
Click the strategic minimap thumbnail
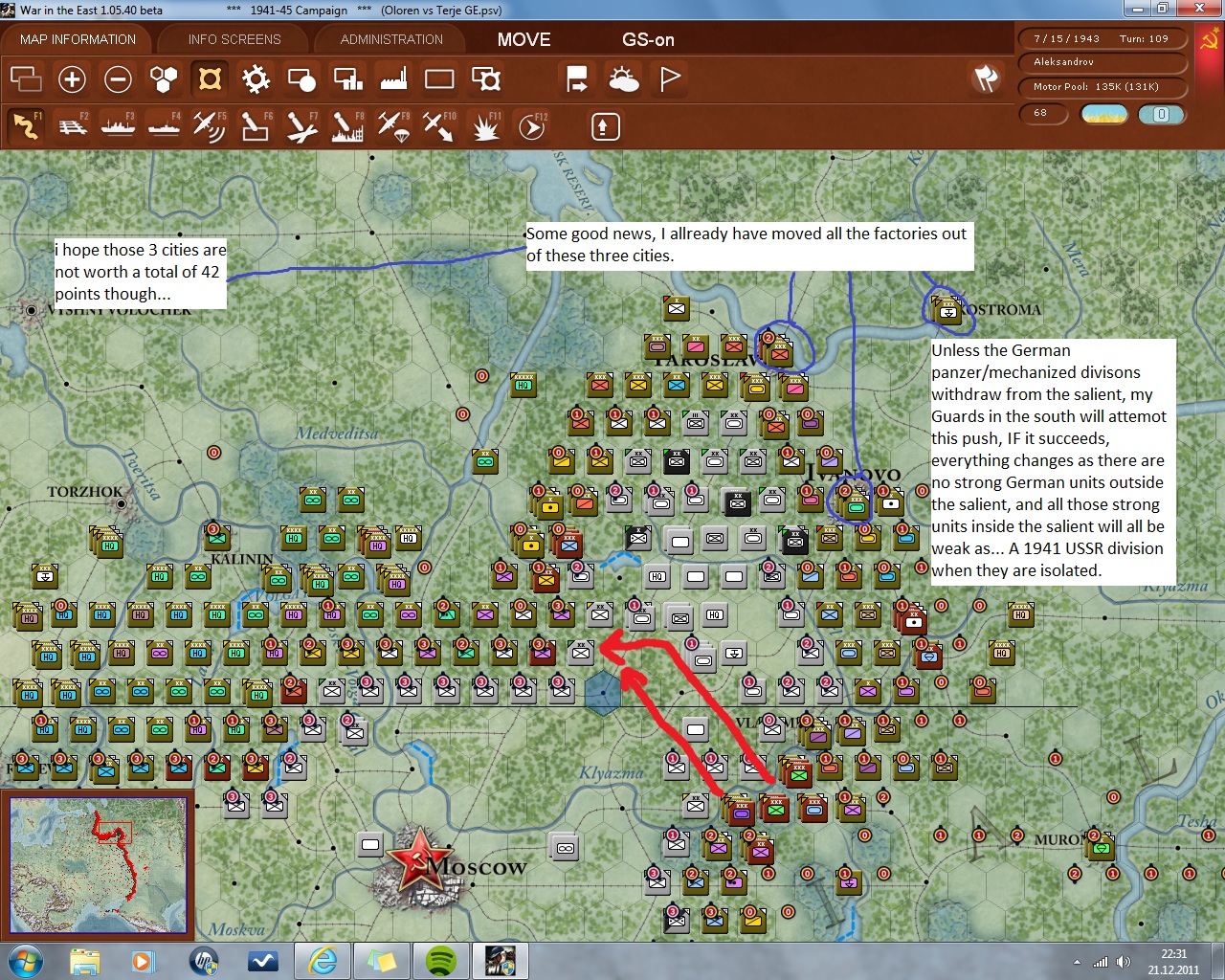(x=99, y=864)
